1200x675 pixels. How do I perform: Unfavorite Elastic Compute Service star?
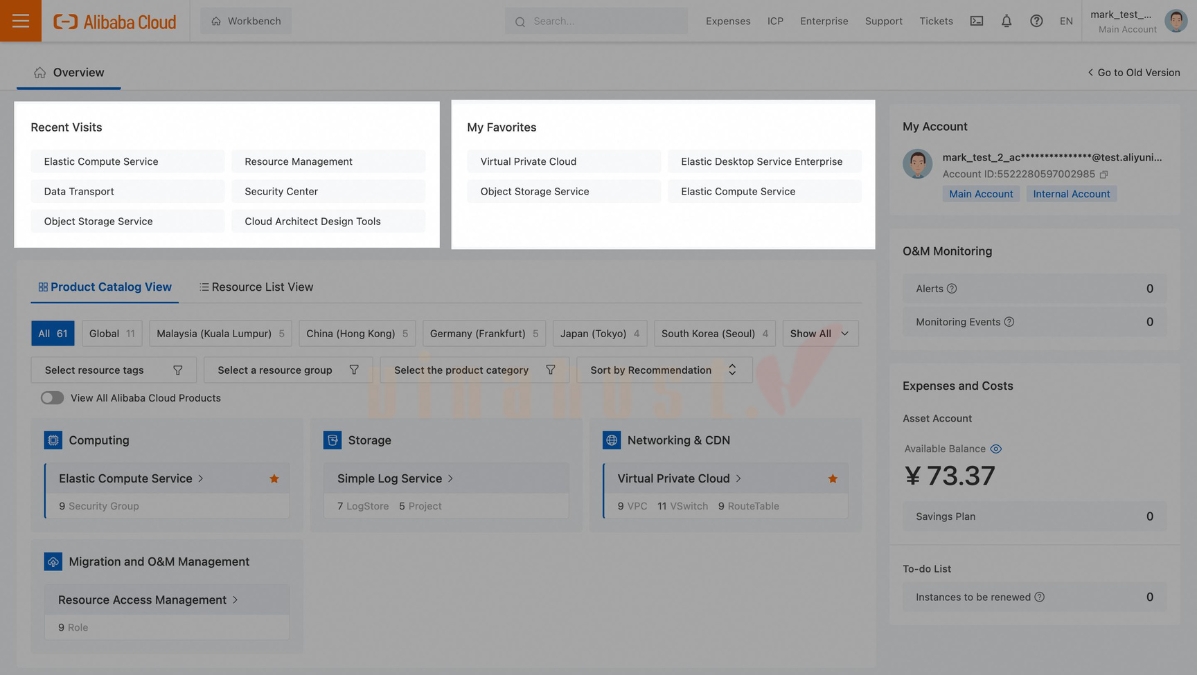point(274,479)
